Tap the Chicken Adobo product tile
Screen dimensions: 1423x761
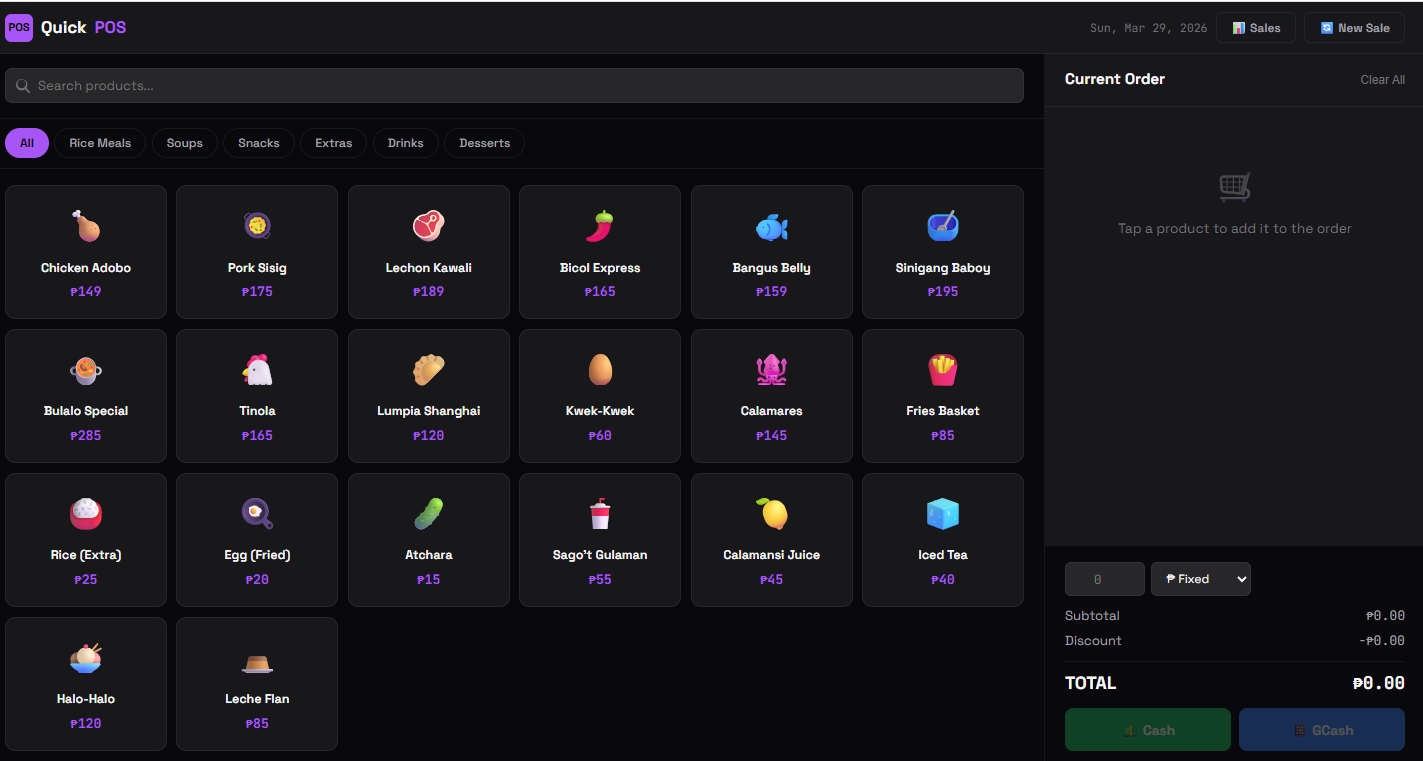(x=85, y=252)
